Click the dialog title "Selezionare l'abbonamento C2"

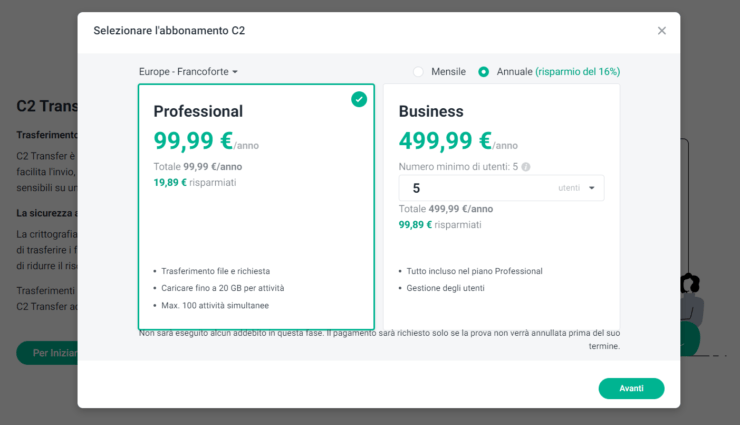[x=169, y=31]
